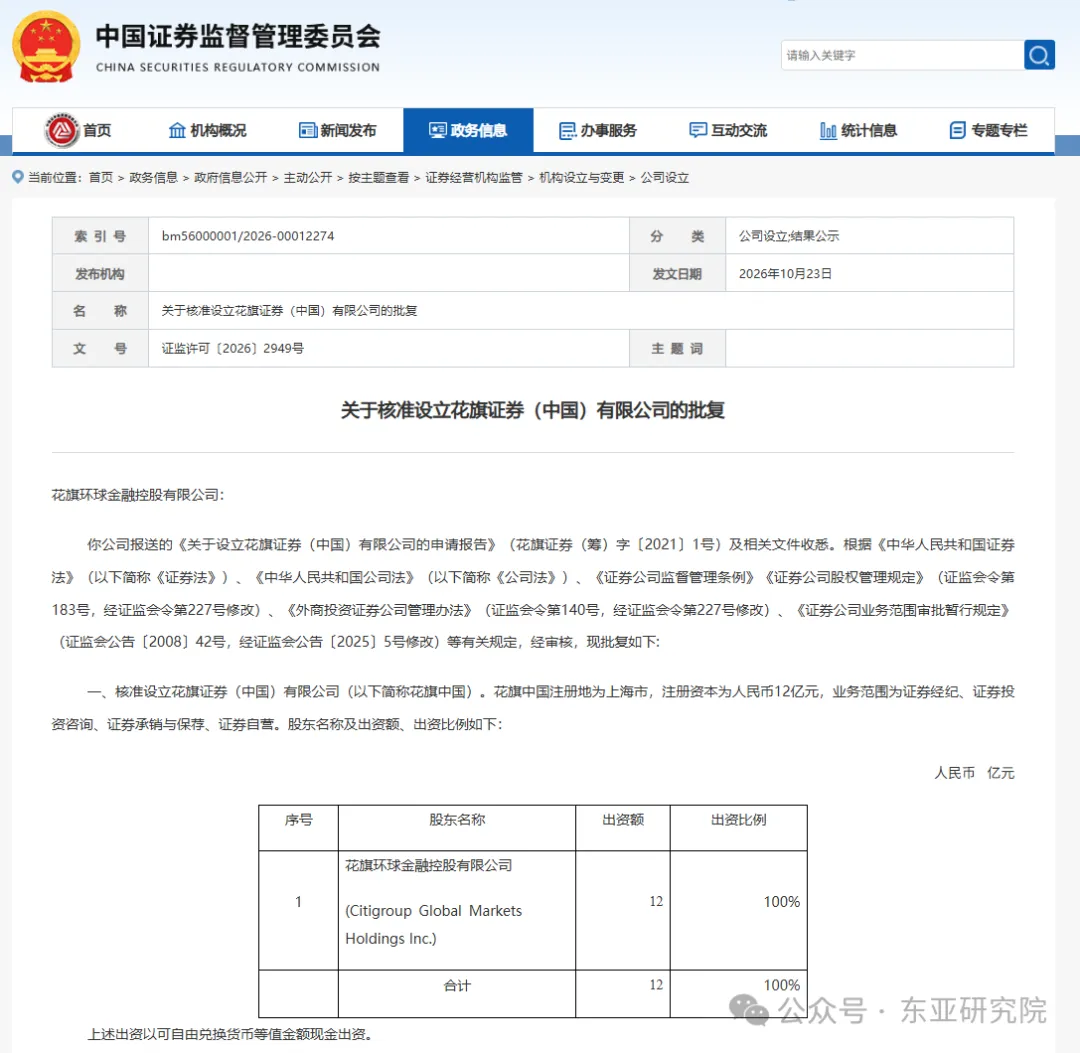Open the 专题专栏 navigation tab
Viewport: 1080px width, 1053px height.
click(x=988, y=130)
